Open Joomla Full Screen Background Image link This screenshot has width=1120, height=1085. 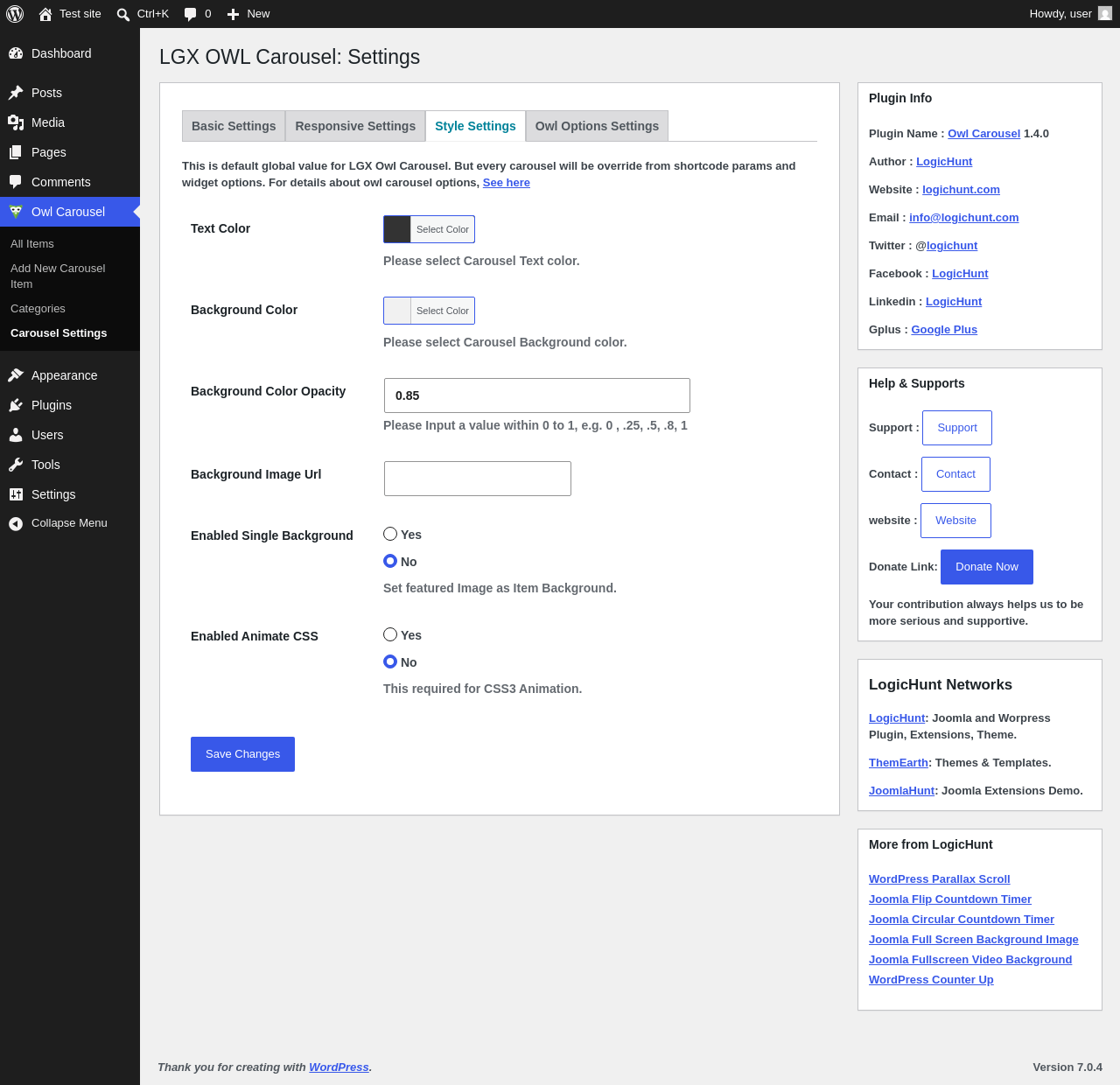[x=974, y=940]
